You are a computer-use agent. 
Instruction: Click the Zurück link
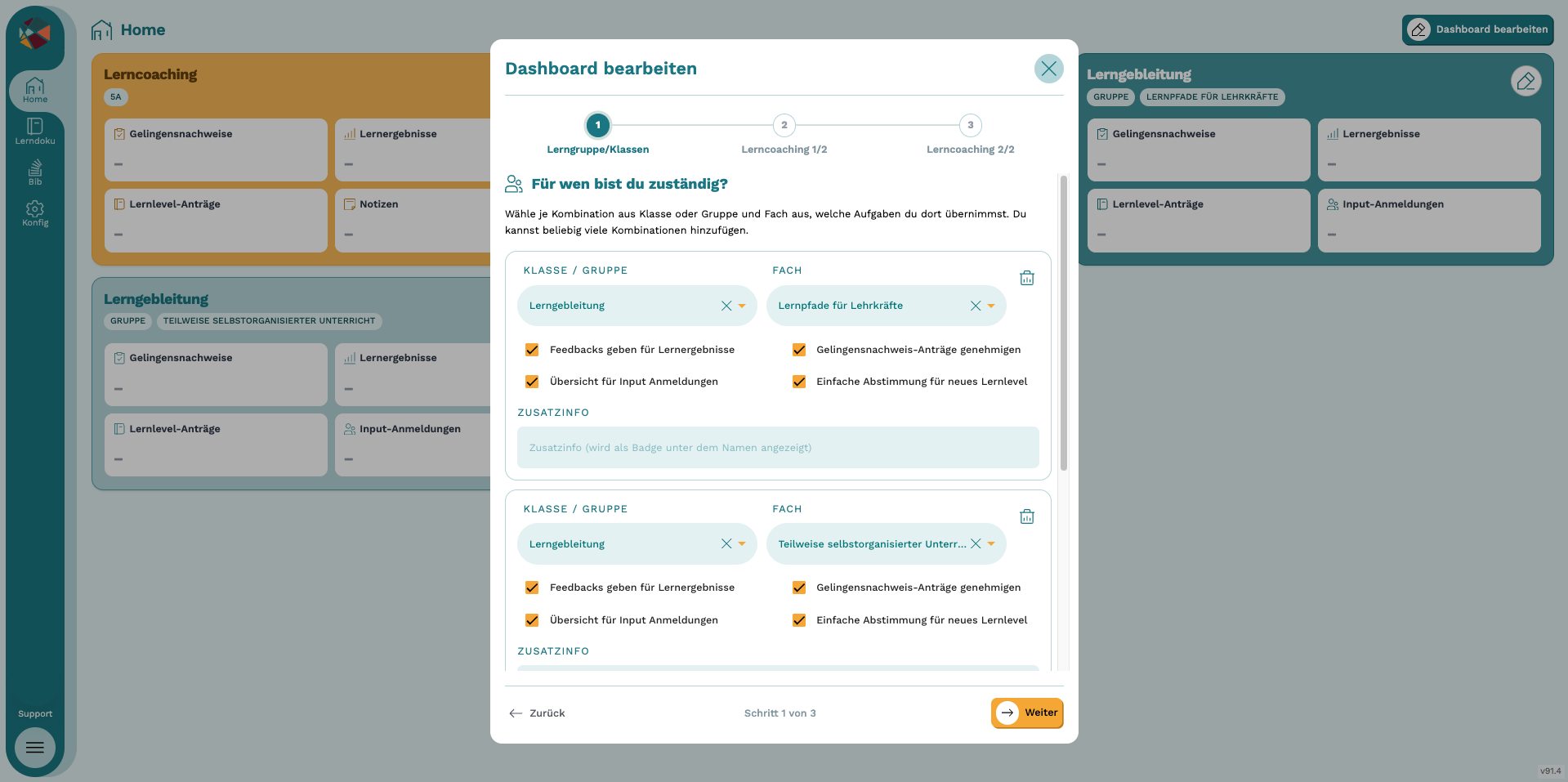tap(537, 713)
